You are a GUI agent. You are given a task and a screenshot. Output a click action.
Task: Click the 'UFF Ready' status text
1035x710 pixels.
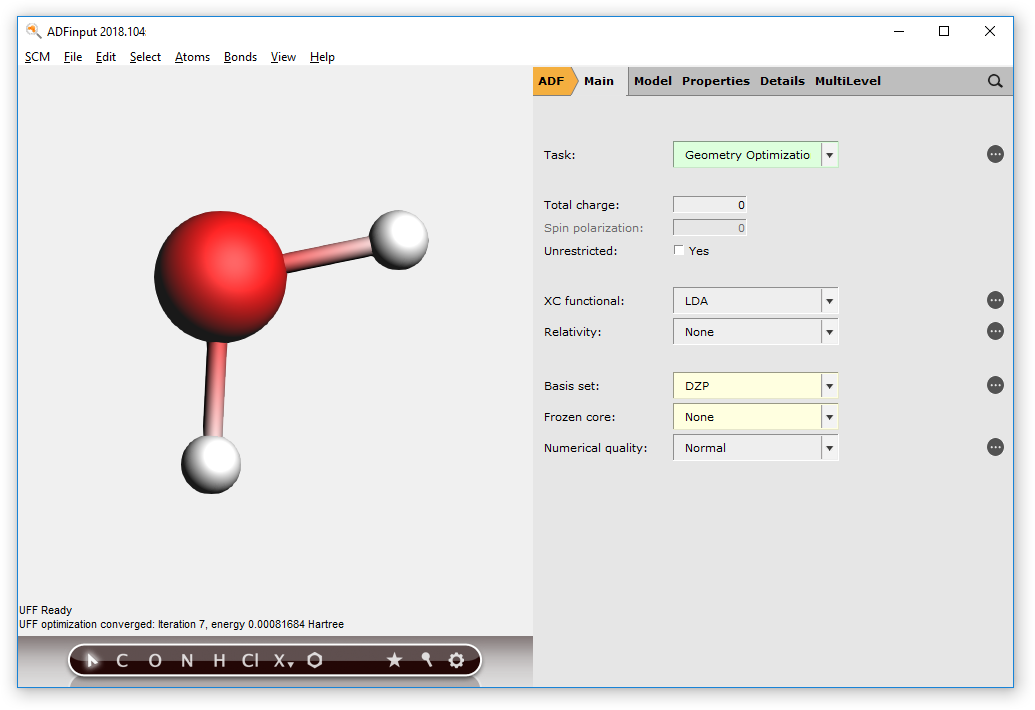point(46,610)
